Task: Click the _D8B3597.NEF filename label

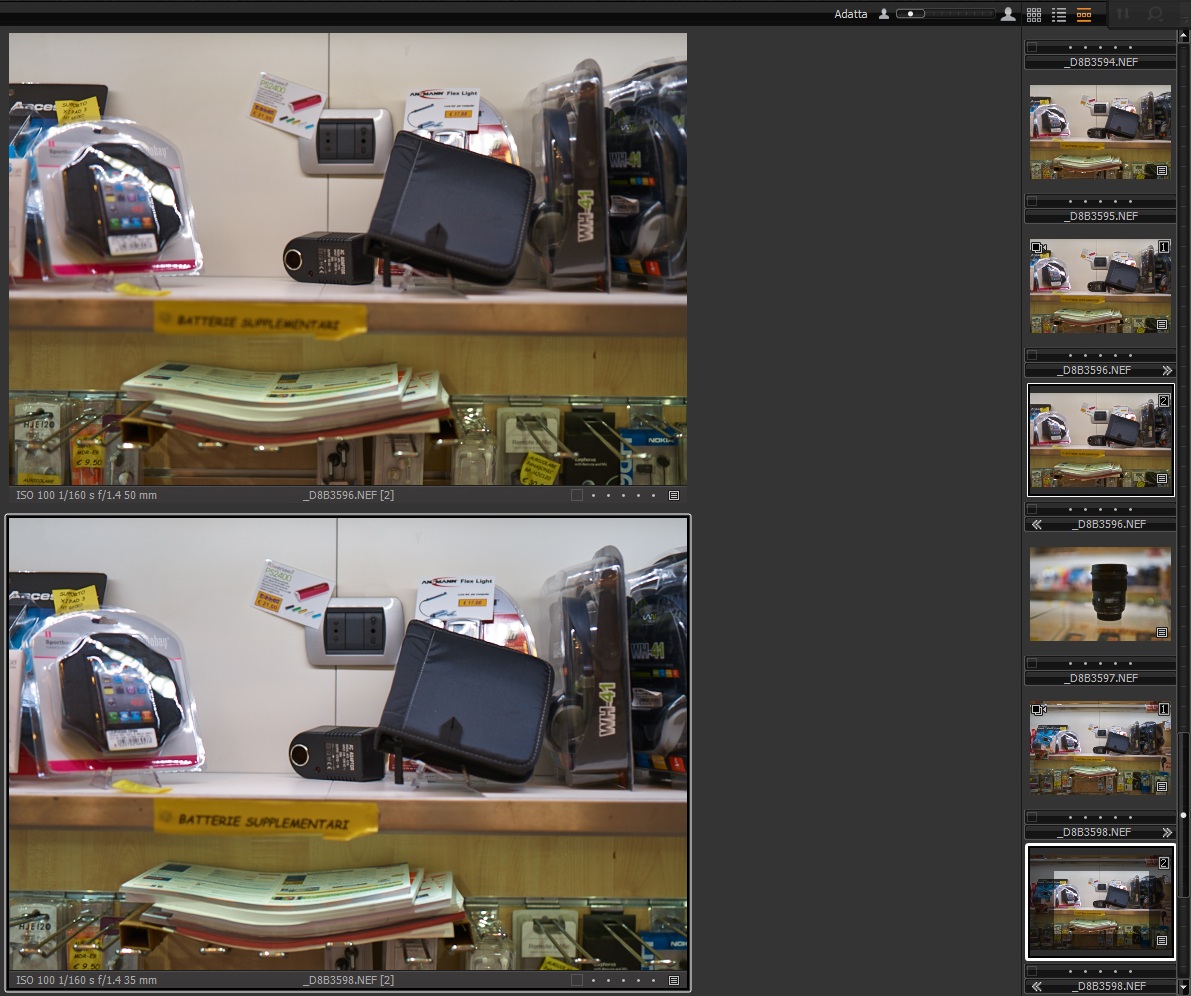Action: click(1099, 678)
